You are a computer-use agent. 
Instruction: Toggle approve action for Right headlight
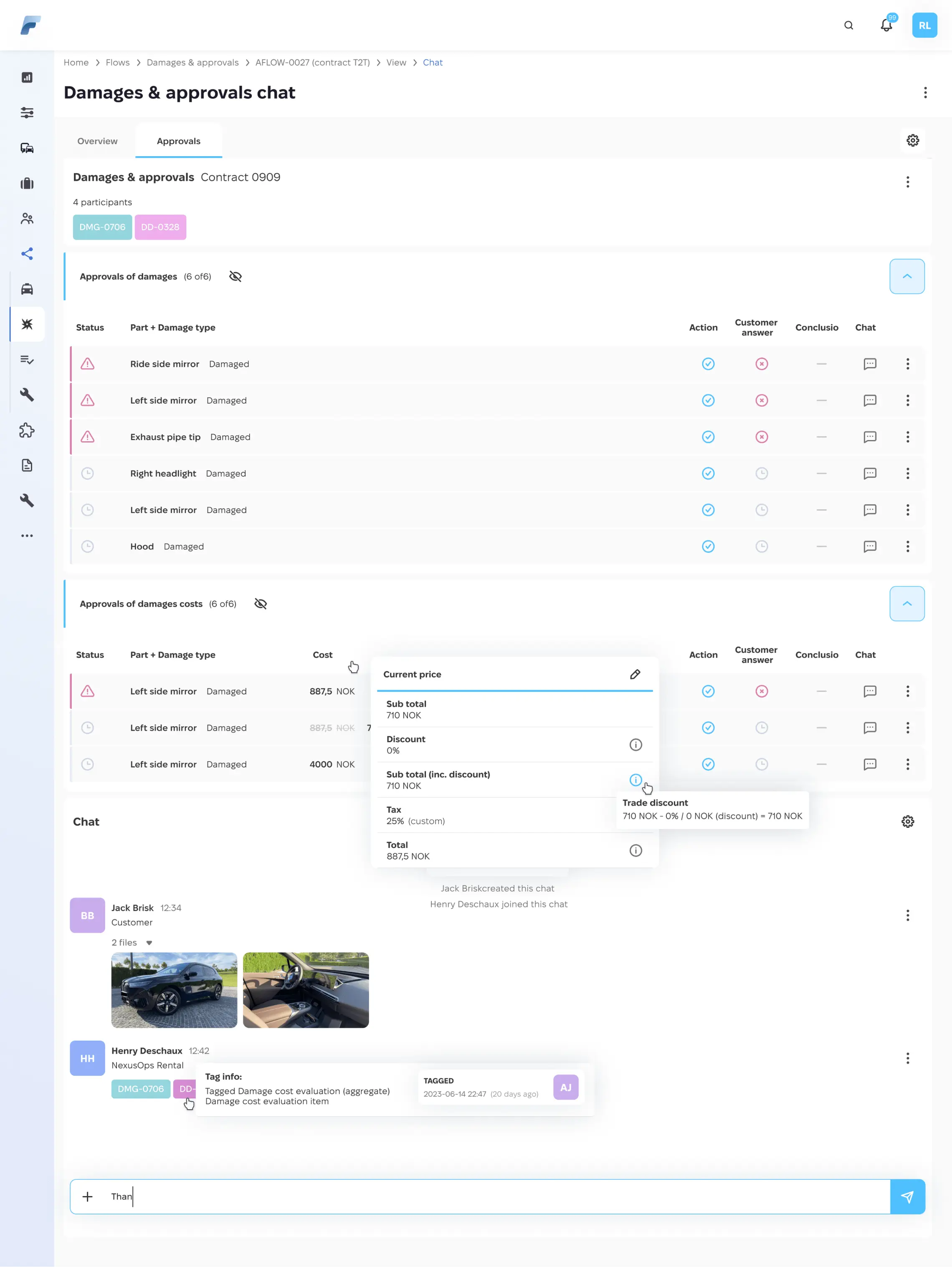[x=708, y=474]
